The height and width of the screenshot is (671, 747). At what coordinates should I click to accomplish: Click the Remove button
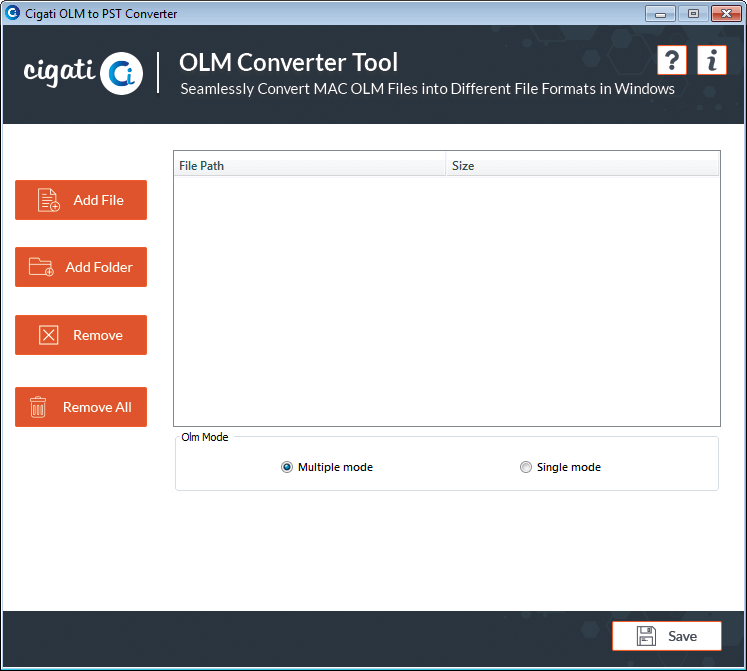[81, 335]
